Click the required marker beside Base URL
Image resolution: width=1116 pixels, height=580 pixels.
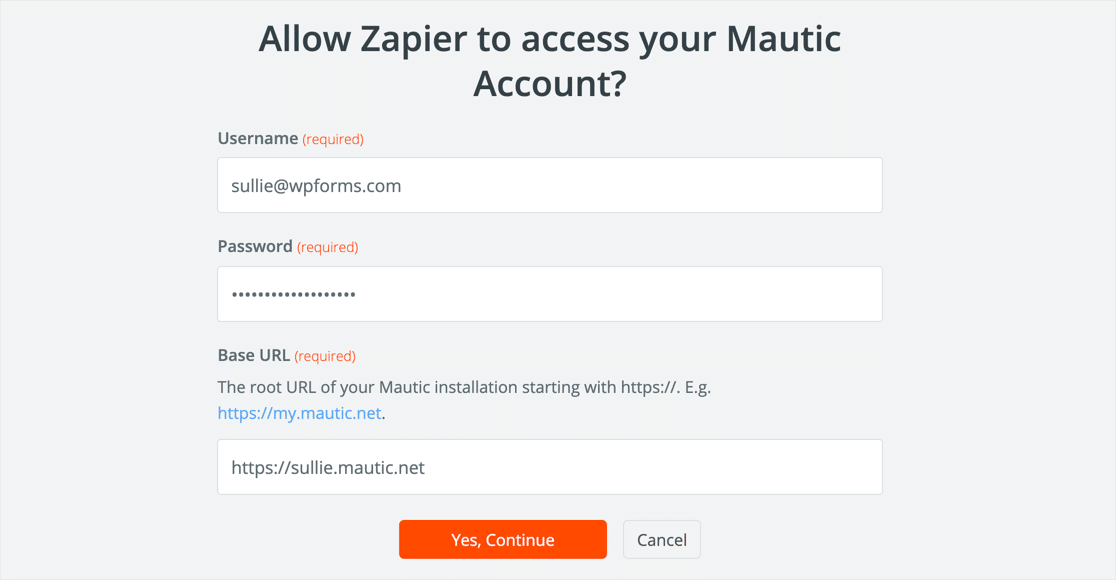tap(325, 357)
